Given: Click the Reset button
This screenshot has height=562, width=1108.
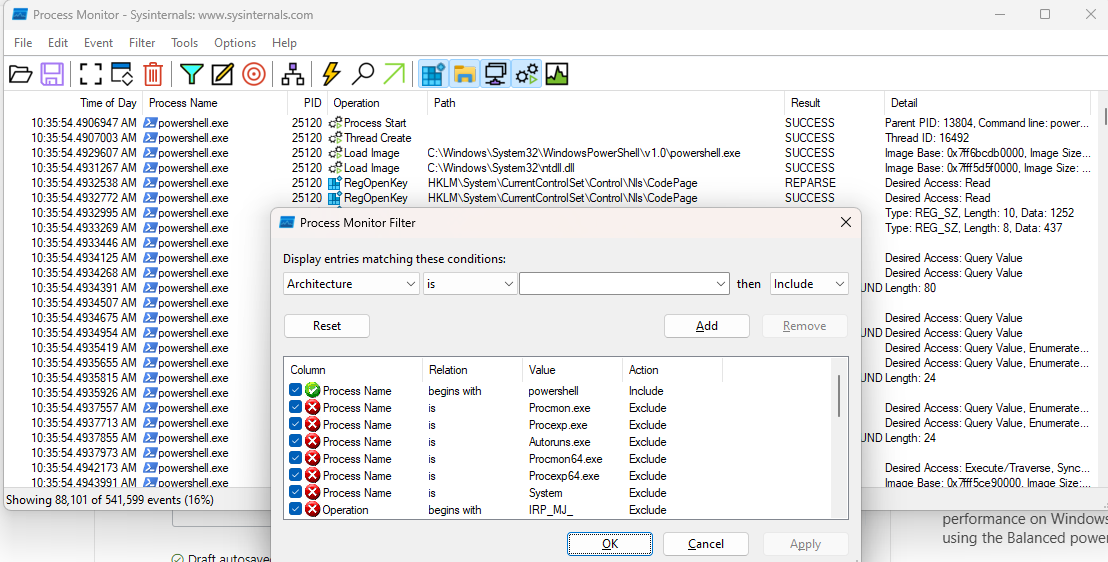Looking at the screenshot, I should (x=326, y=326).
